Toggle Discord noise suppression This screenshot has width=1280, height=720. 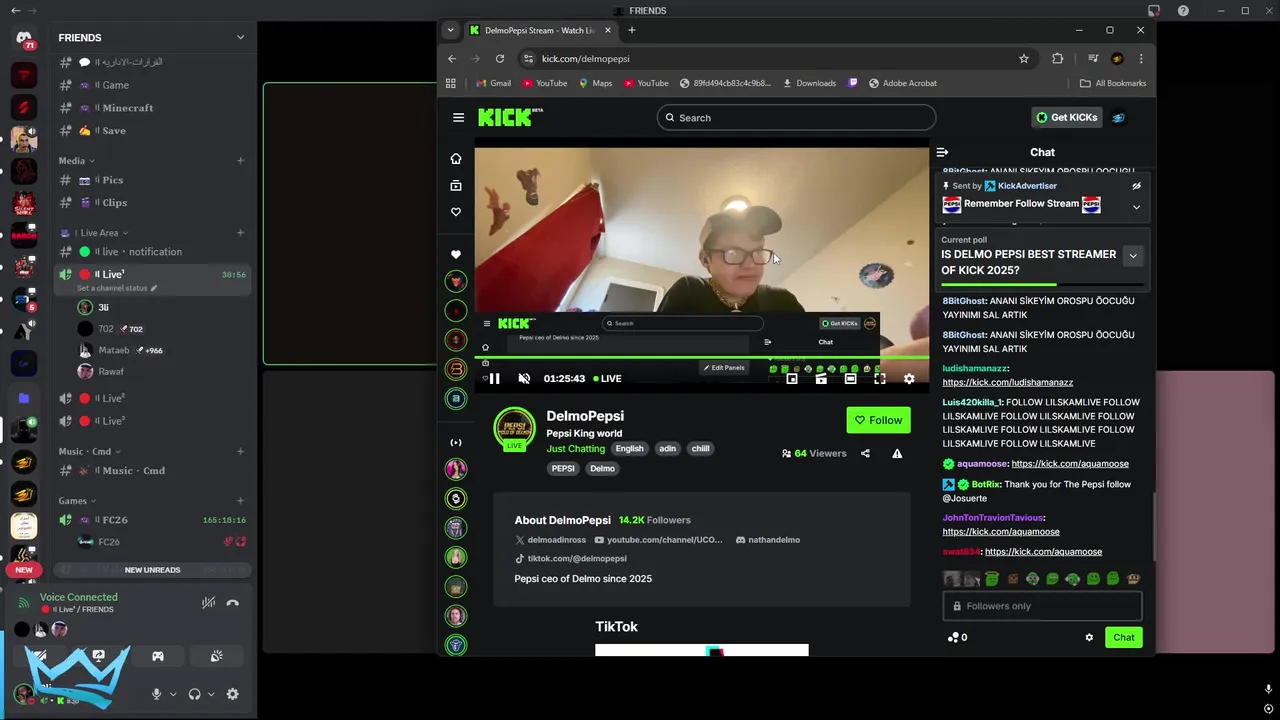[208, 603]
